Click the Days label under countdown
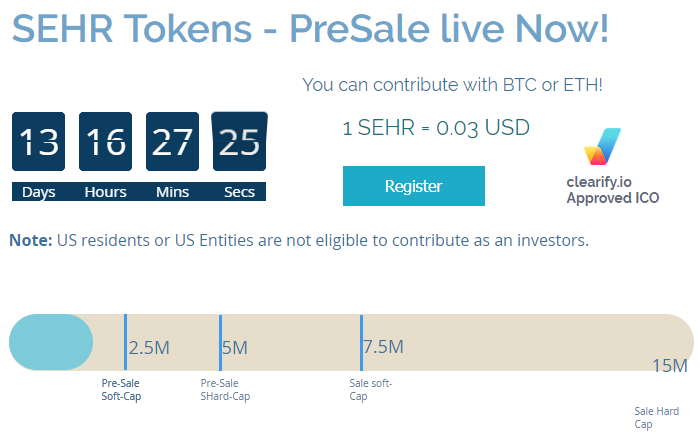This screenshot has width=700, height=441. (38, 192)
